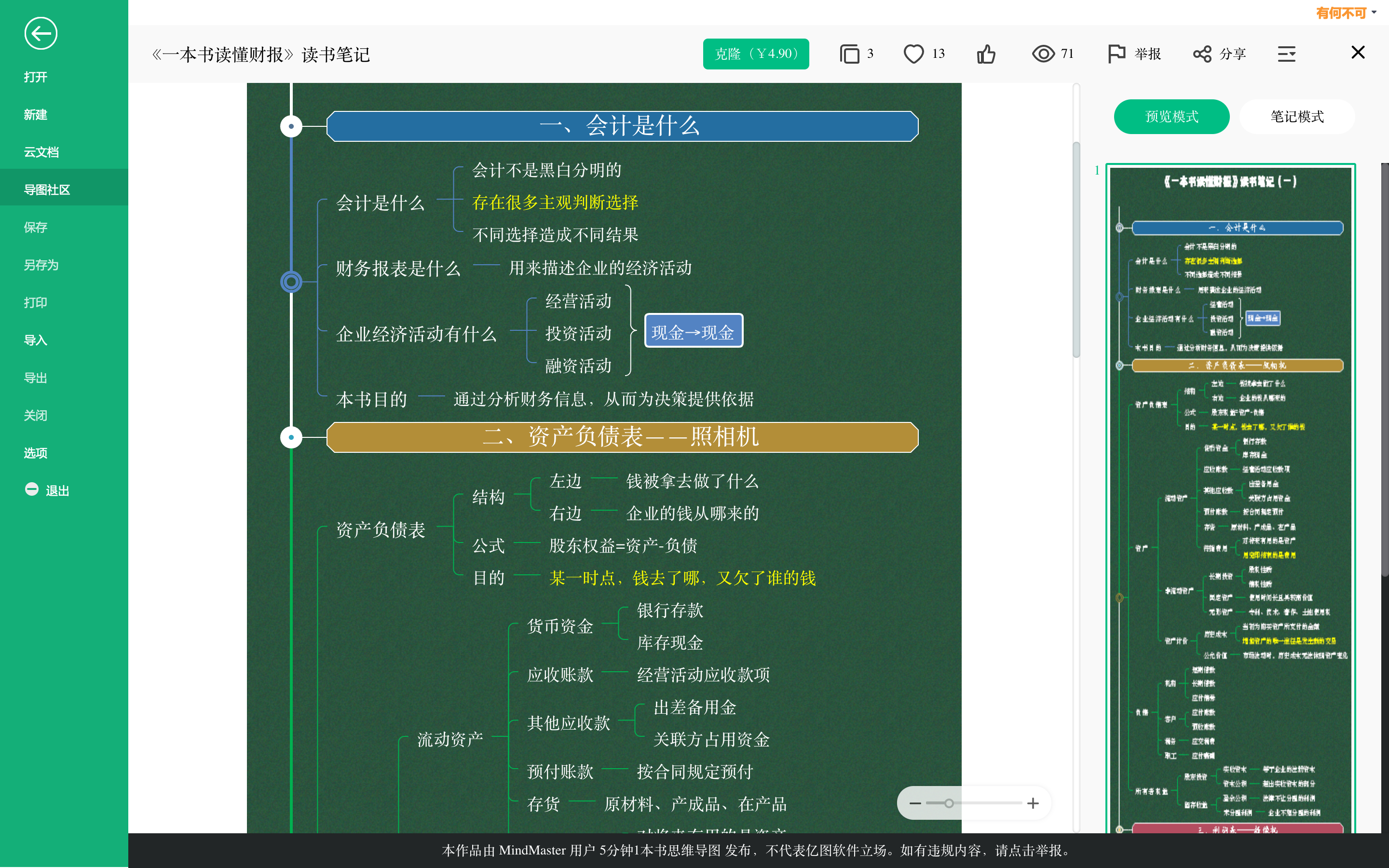Click the back arrow circle icon
Screen dimensions: 1389x868
coord(41,33)
